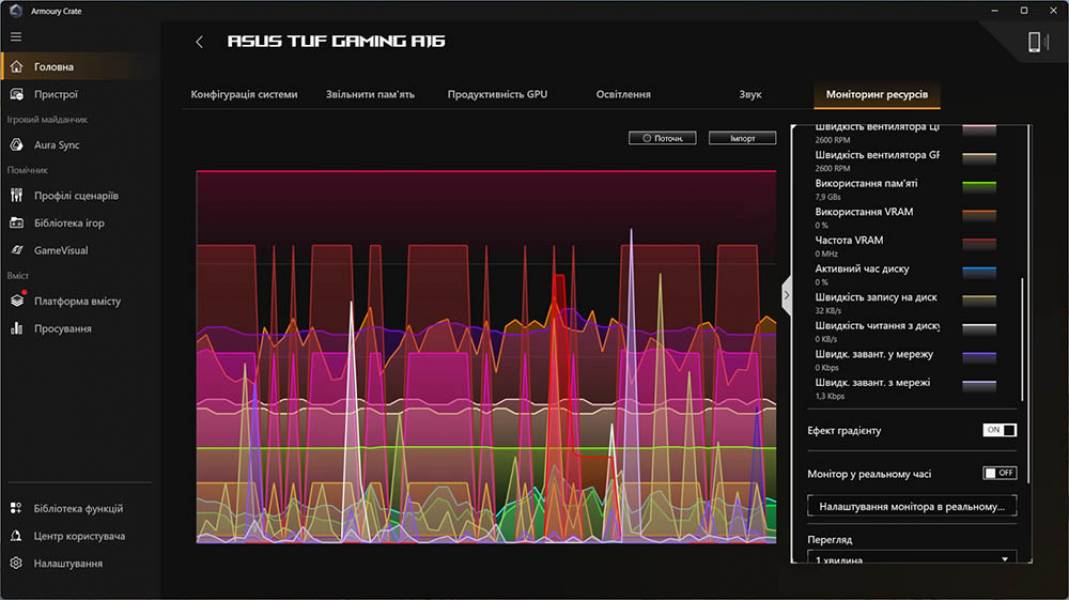Click the ASUS TUF GAMING A16 title
This screenshot has height=600, width=1069.
click(x=336, y=41)
